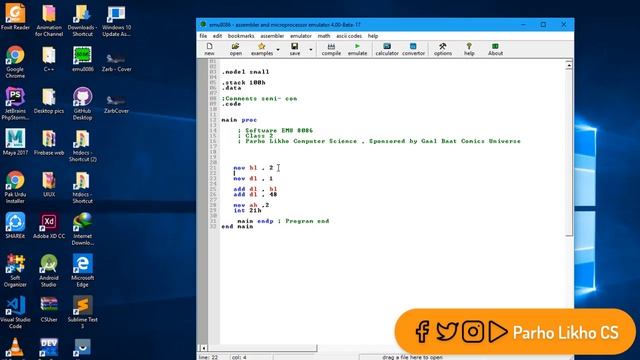The width and height of the screenshot is (640, 360).
Task: Compile the assembly code
Action: tap(331, 49)
